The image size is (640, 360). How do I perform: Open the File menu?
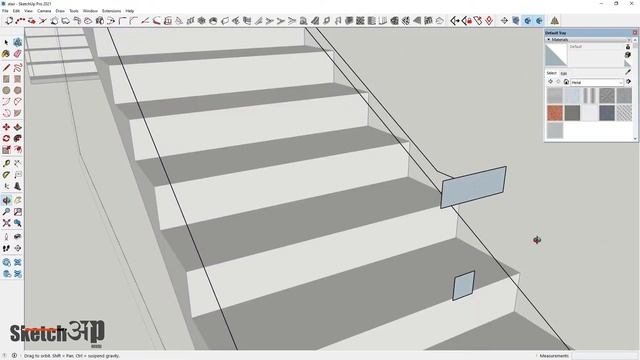click(x=5, y=11)
